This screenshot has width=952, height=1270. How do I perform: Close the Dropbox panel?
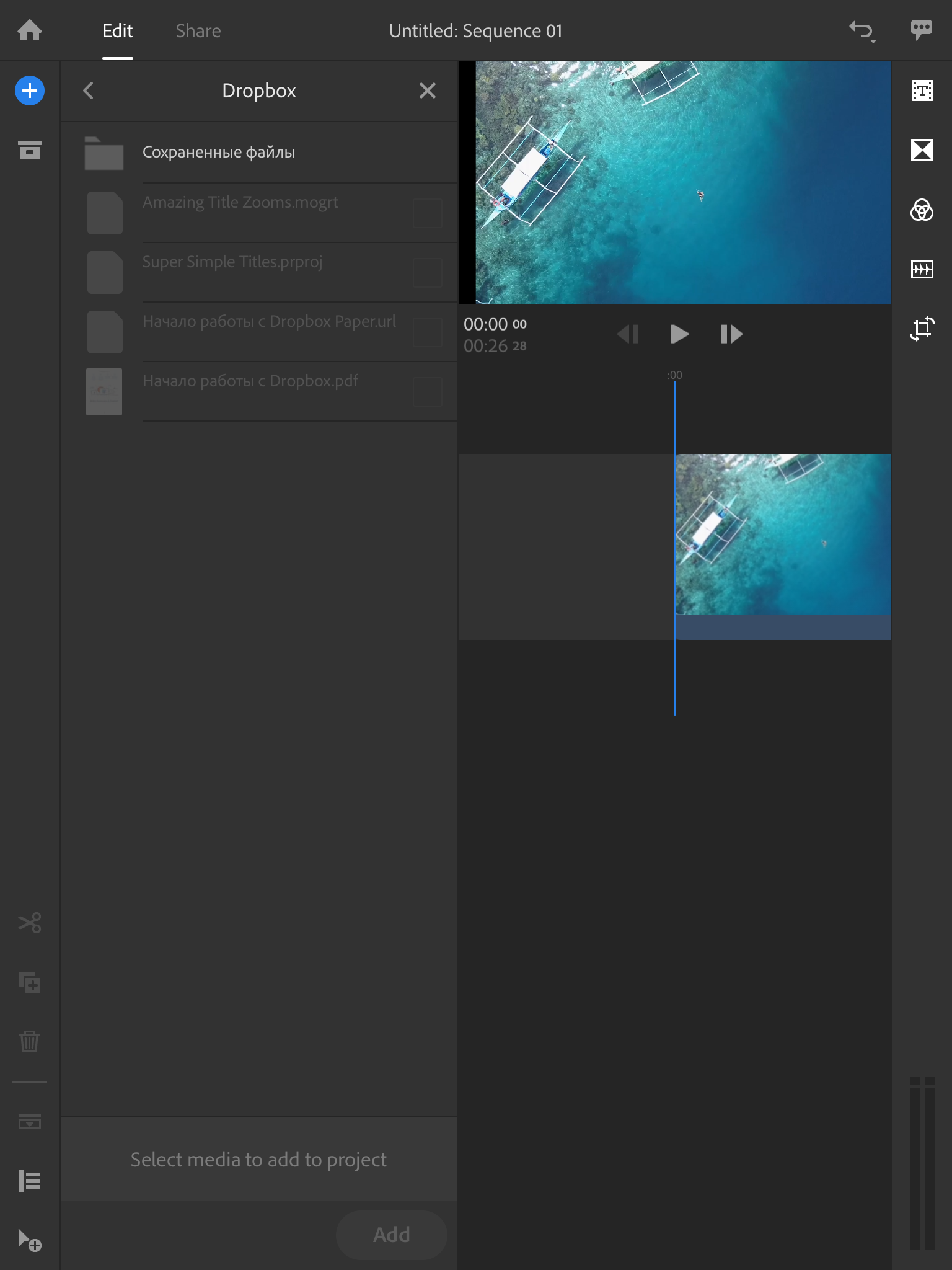pyautogui.click(x=428, y=91)
